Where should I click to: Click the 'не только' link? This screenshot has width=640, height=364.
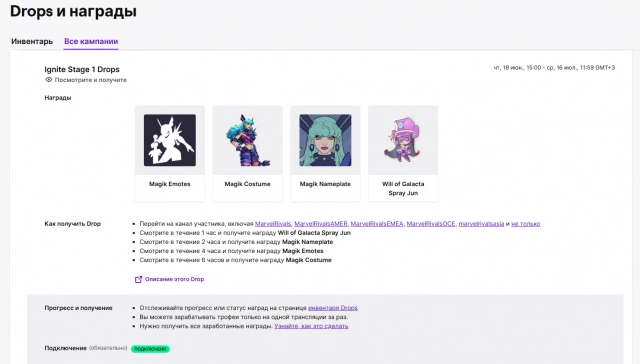[526, 224]
